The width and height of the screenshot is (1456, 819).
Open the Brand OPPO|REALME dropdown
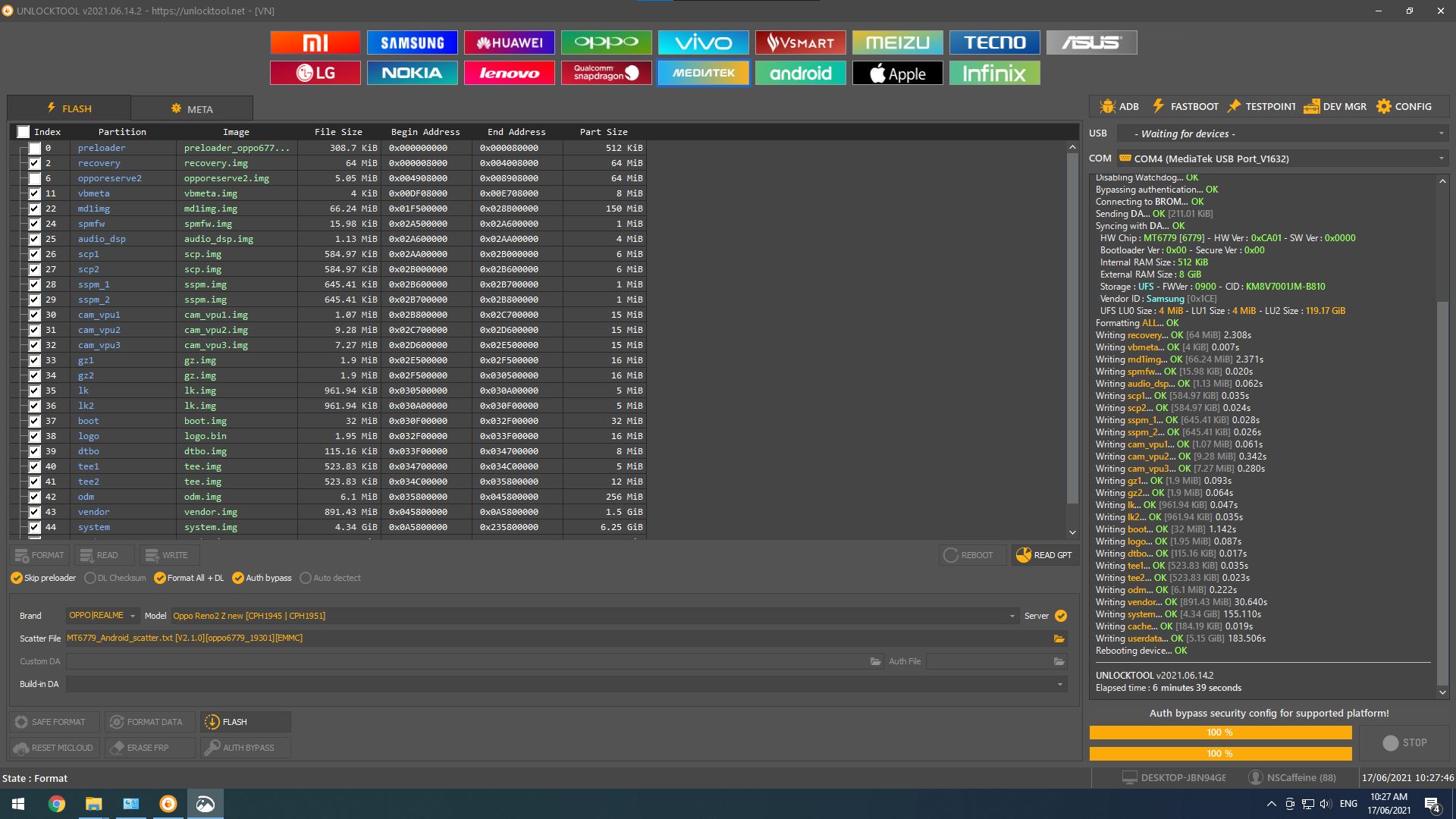[x=102, y=616]
